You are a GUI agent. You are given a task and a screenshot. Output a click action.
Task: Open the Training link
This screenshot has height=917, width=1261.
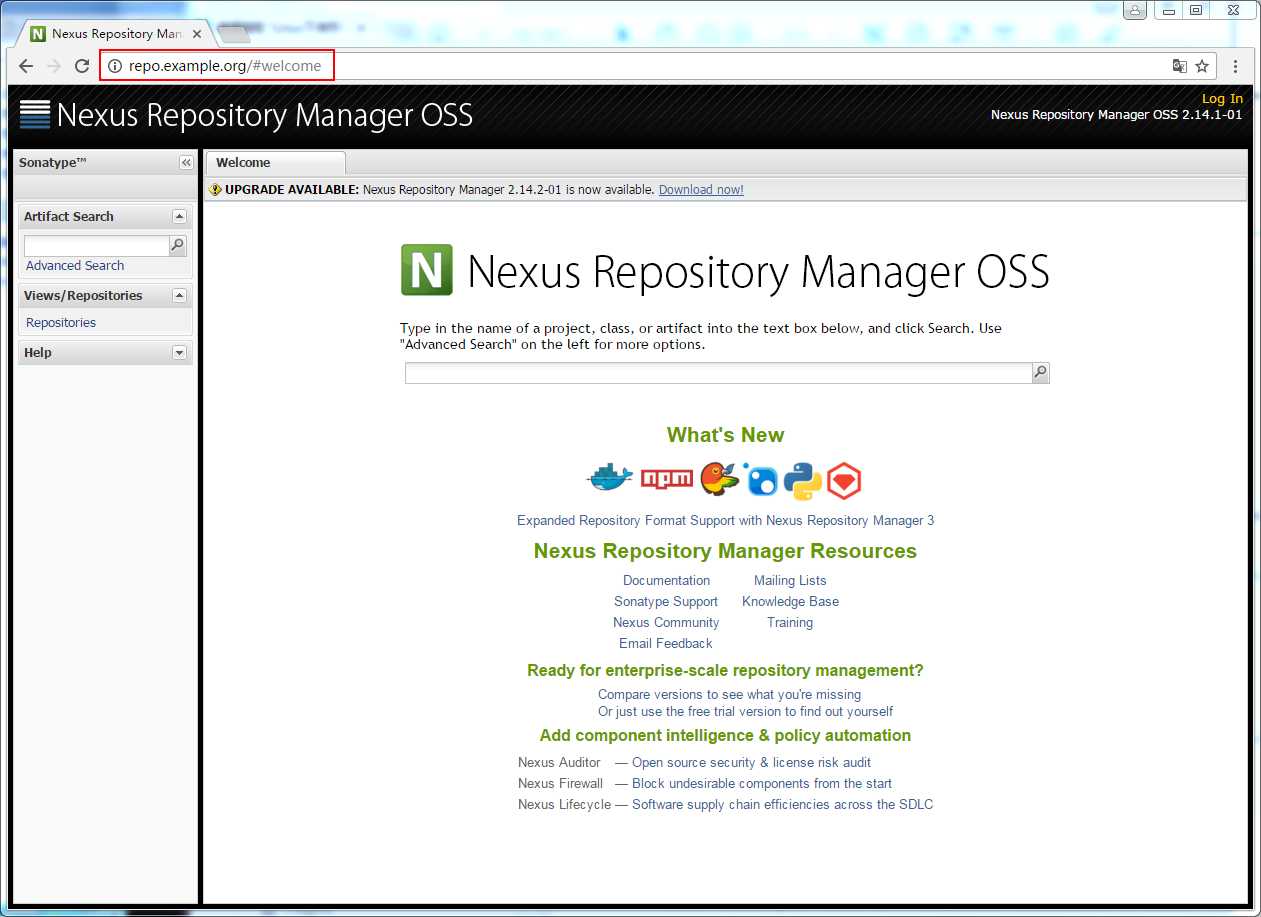pos(790,622)
